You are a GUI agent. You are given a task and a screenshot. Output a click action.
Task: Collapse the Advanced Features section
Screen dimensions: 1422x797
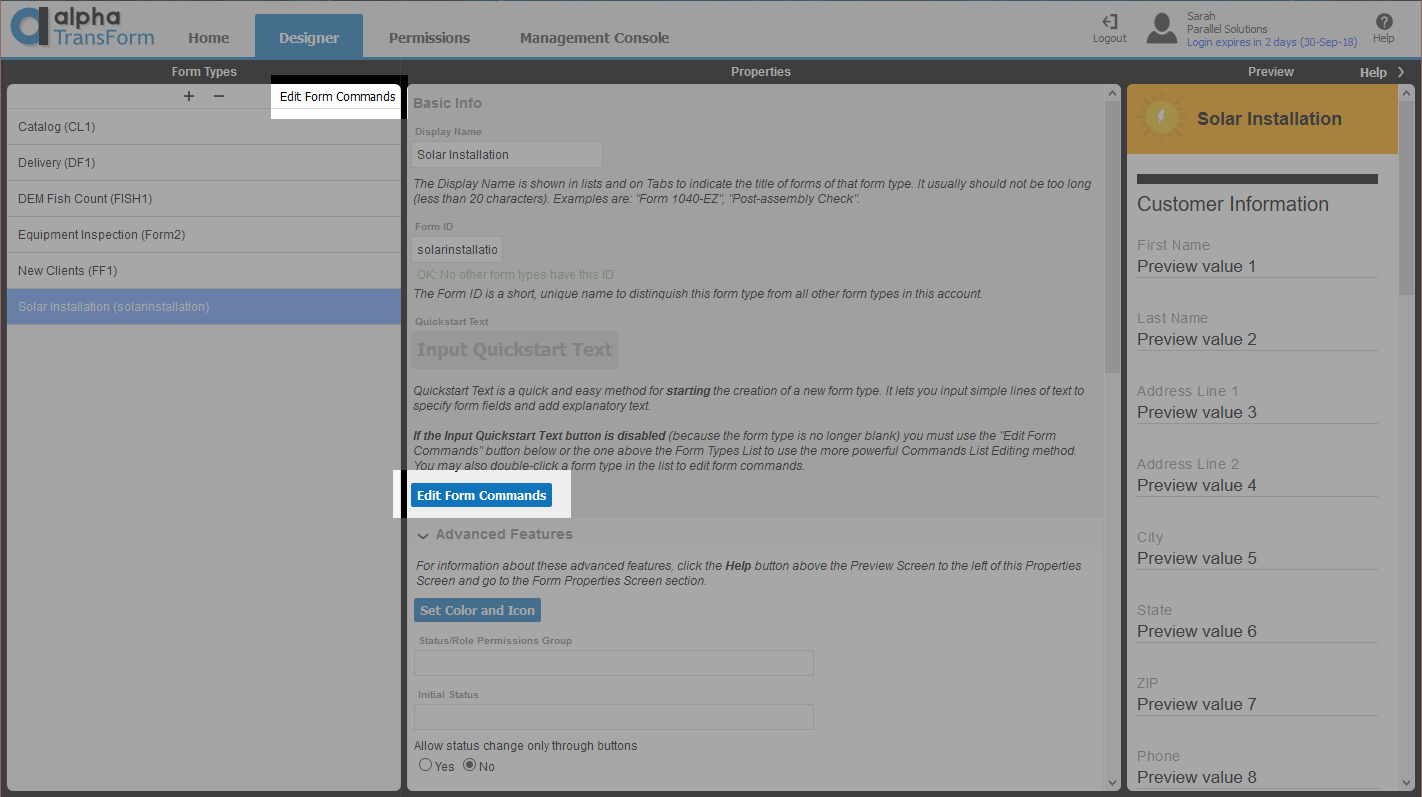coord(423,535)
